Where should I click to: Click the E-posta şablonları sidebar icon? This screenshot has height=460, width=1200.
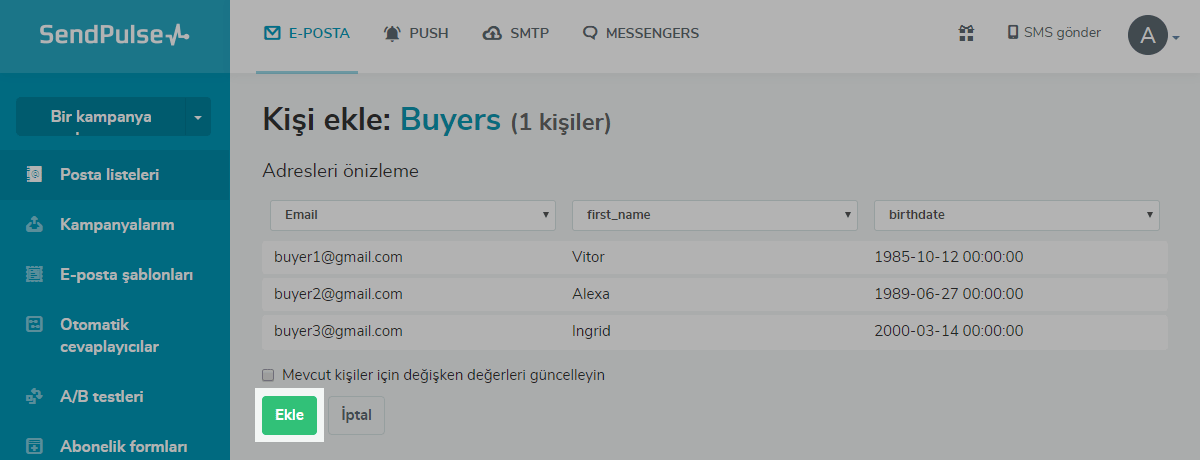(x=34, y=274)
